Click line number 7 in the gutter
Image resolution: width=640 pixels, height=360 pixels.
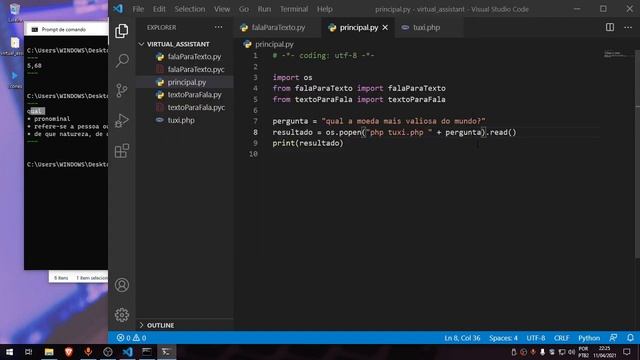pos(255,121)
